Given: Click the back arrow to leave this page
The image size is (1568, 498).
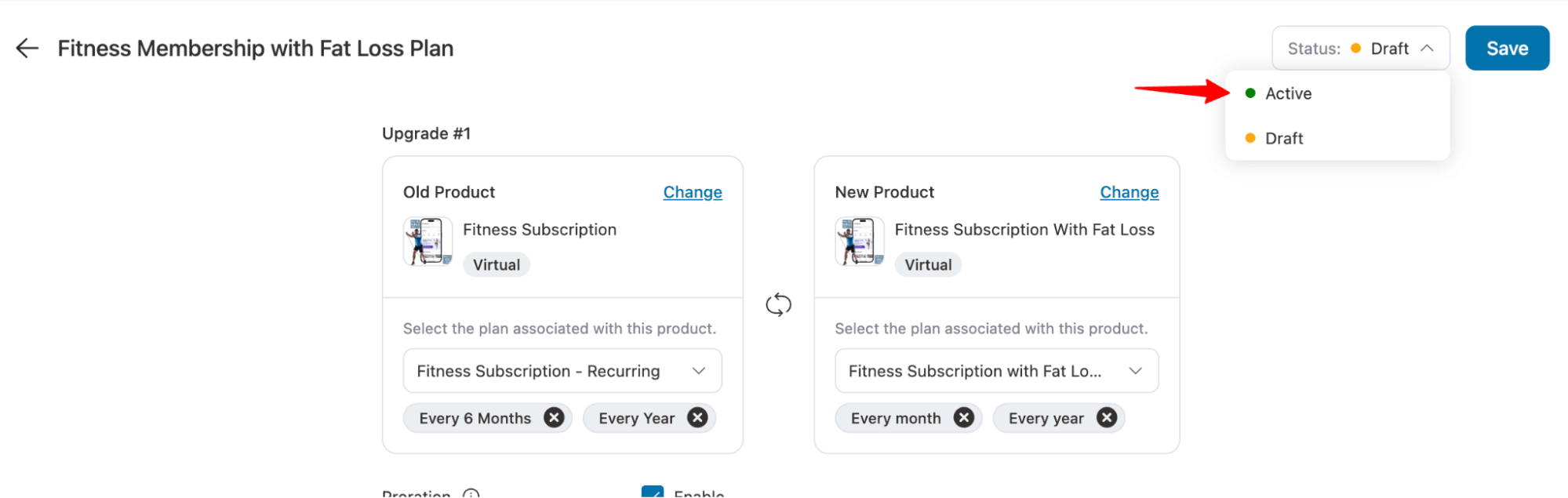Looking at the screenshot, I should [27, 48].
